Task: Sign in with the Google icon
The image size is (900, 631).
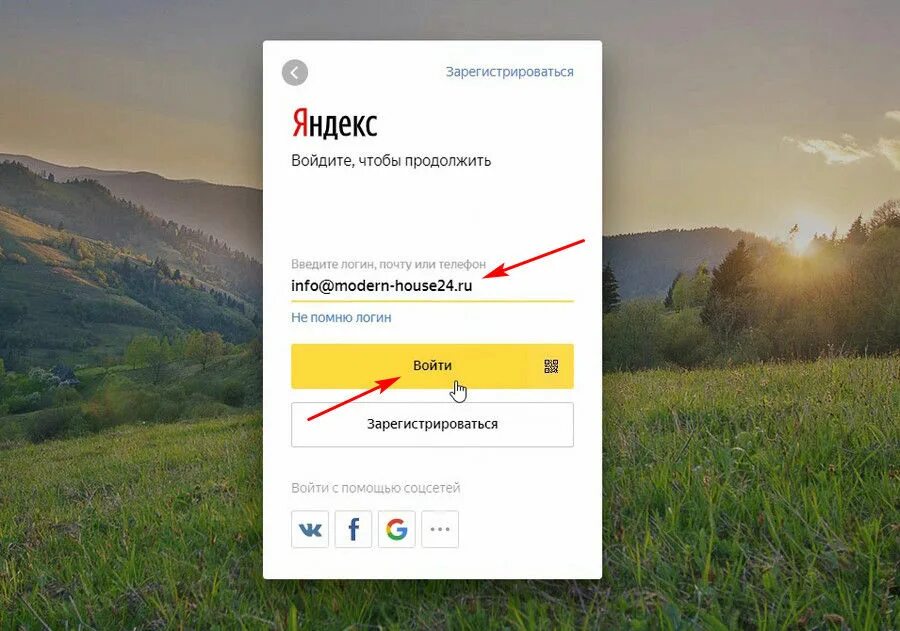Action: [x=397, y=529]
